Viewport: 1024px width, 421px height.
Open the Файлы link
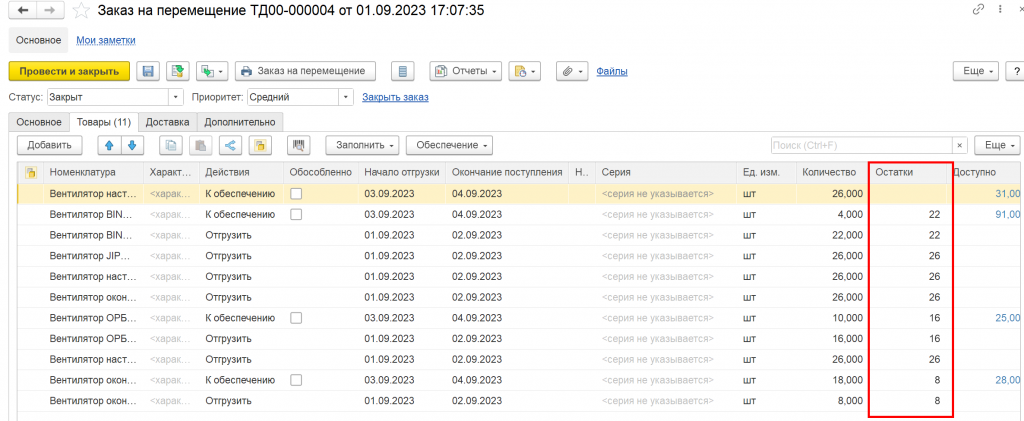point(612,71)
